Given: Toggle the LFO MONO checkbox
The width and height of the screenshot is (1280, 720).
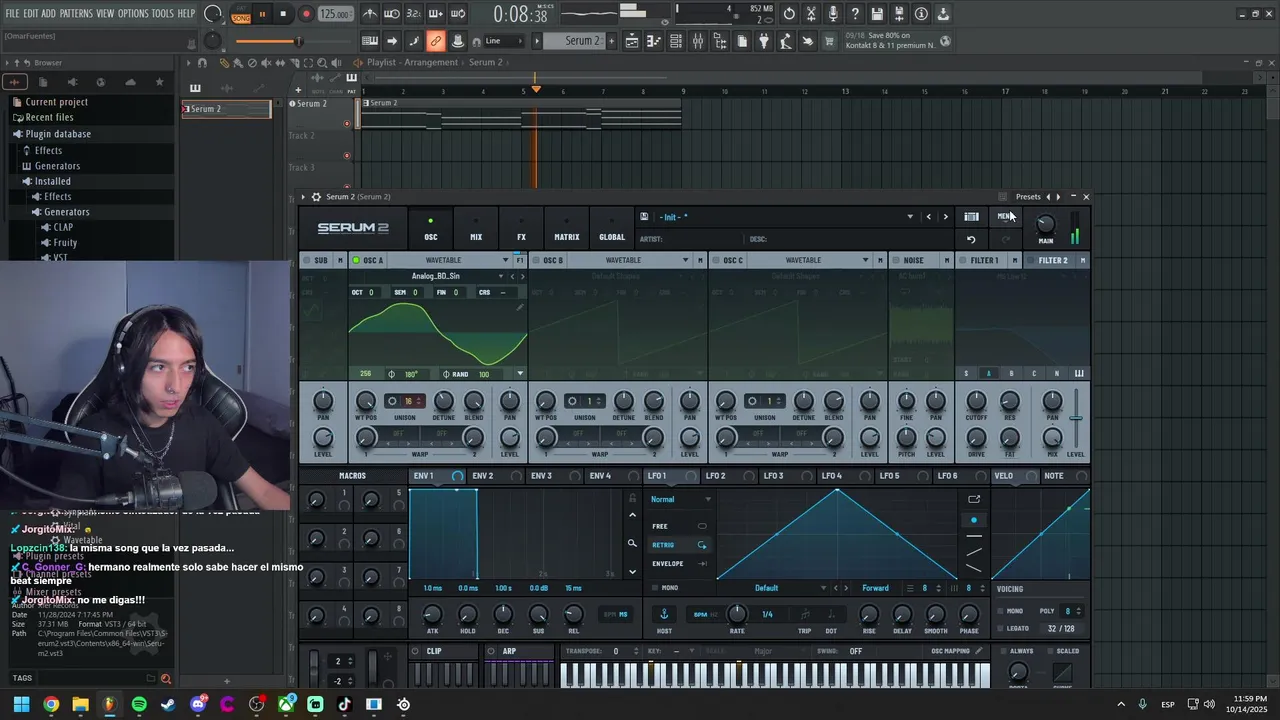Looking at the screenshot, I should click(x=653, y=588).
